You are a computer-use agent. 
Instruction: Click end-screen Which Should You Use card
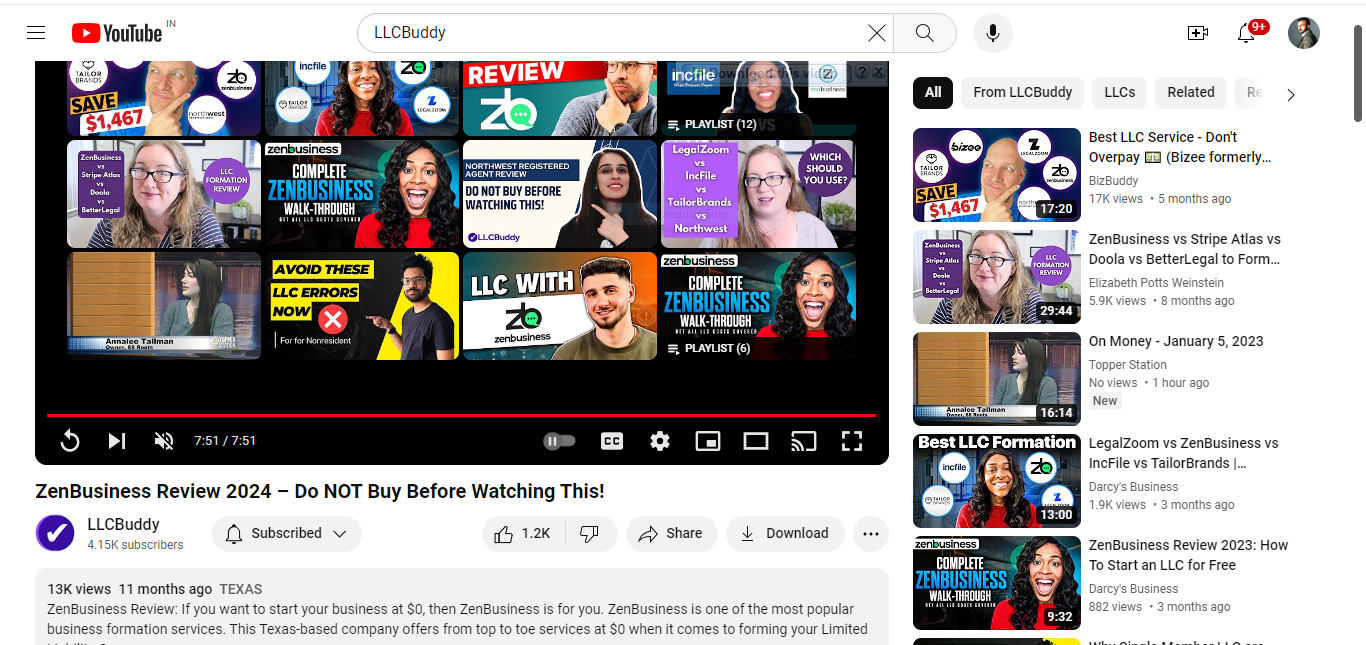pyautogui.click(x=758, y=194)
